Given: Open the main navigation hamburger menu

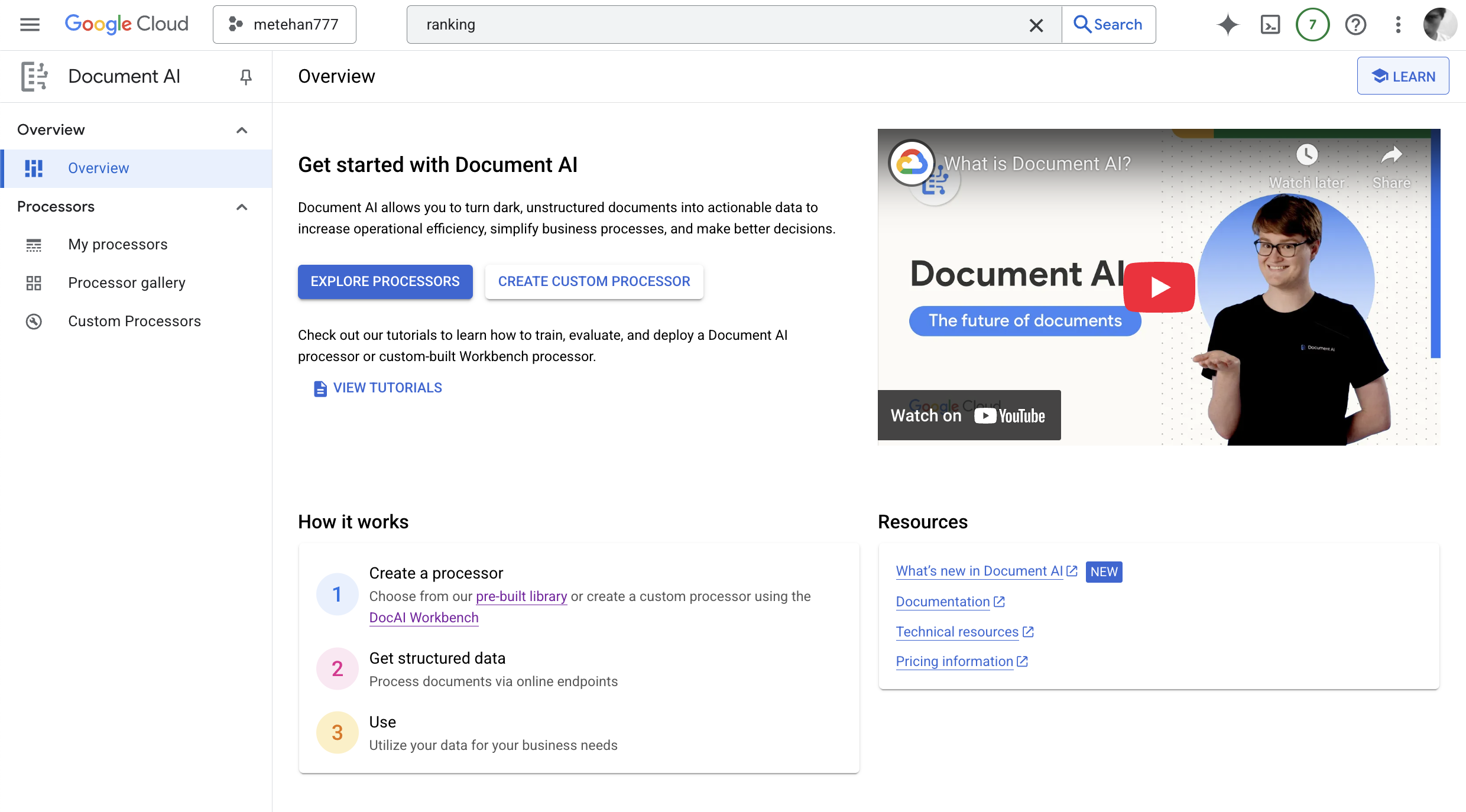Looking at the screenshot, I should pos(30,25).
